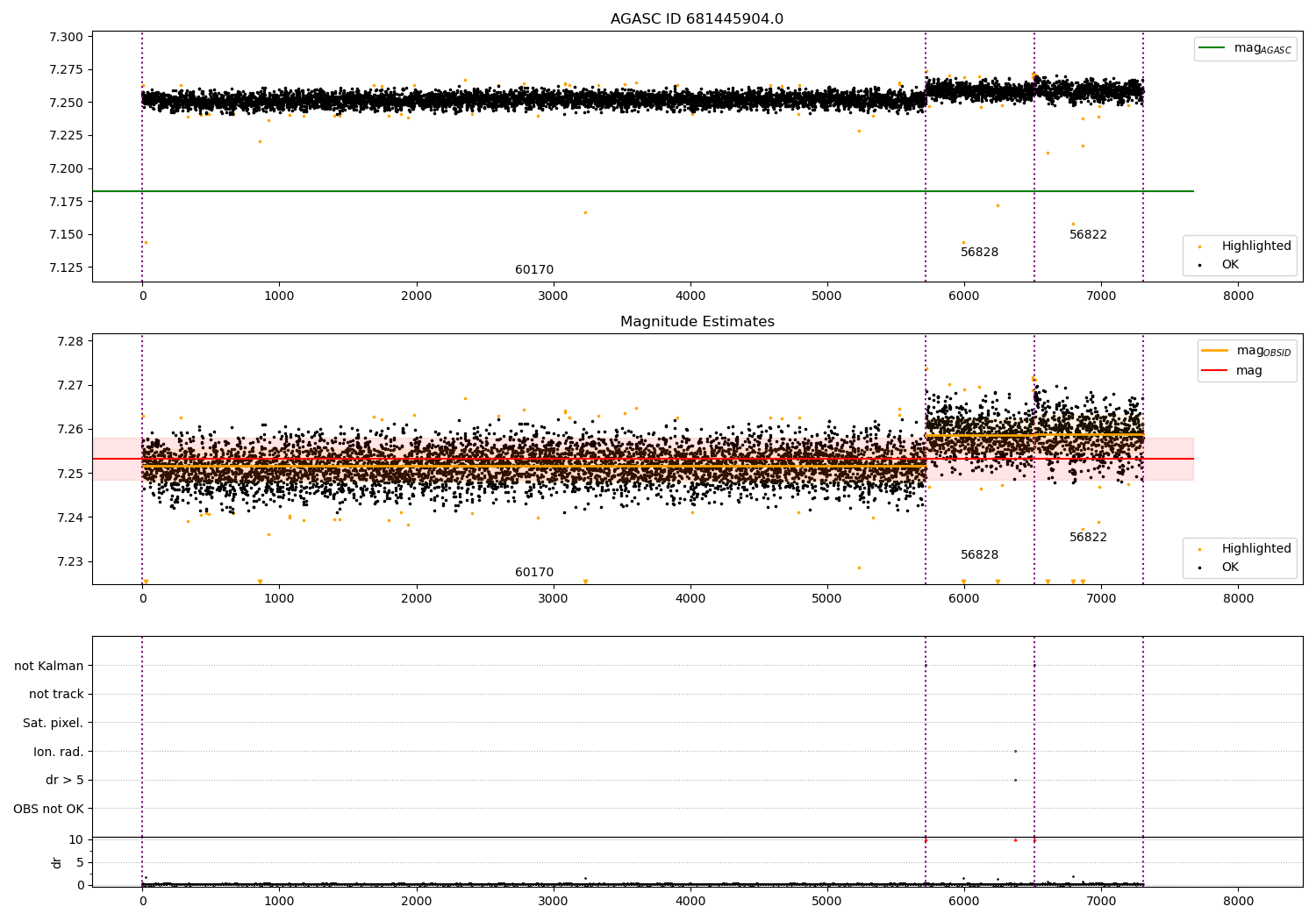Click the green mag AGASC legend line

click(1212, 48)
